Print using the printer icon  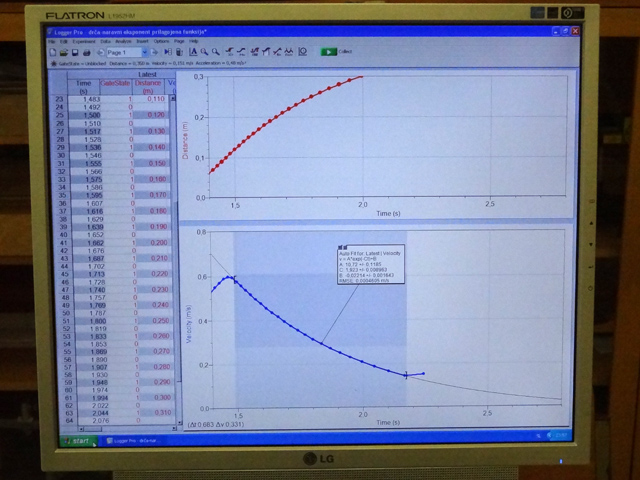click(x=86, y=52)
